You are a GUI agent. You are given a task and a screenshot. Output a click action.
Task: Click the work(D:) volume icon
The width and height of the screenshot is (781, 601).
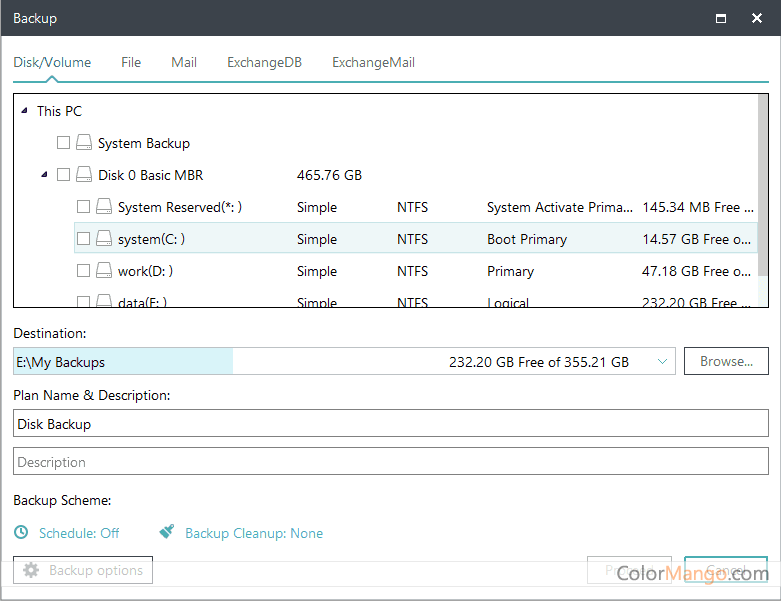click(x=104, y=271)
